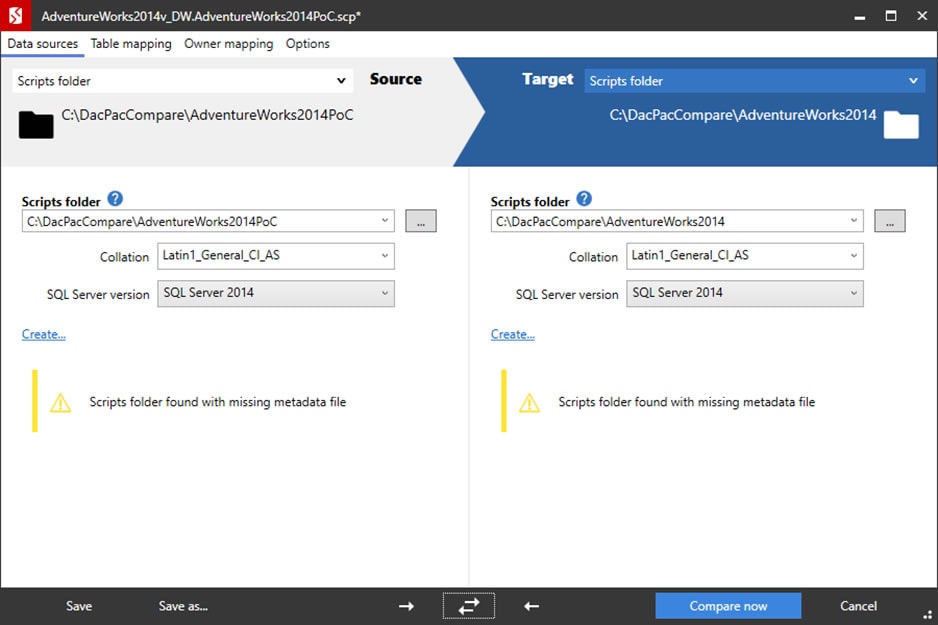The image size is (938, 625).
Task: Click the target Create... link
Action: [513, 334]
